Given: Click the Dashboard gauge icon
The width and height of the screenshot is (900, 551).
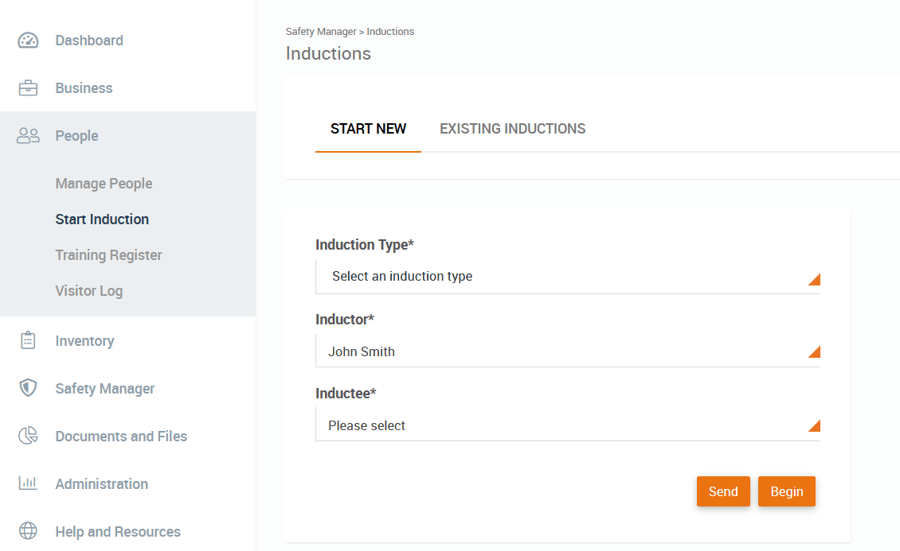Looking at the screenshot, I should [x=28, y=40].
